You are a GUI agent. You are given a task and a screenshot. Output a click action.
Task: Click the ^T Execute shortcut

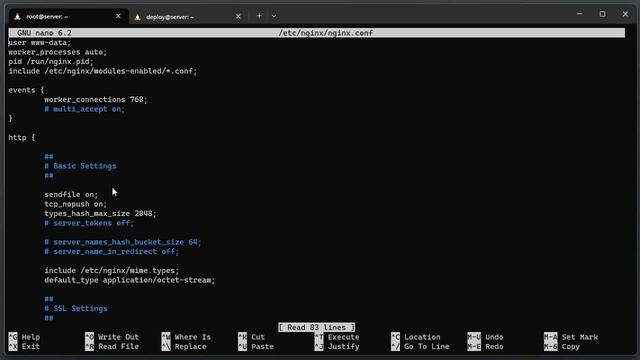point(337,337)
